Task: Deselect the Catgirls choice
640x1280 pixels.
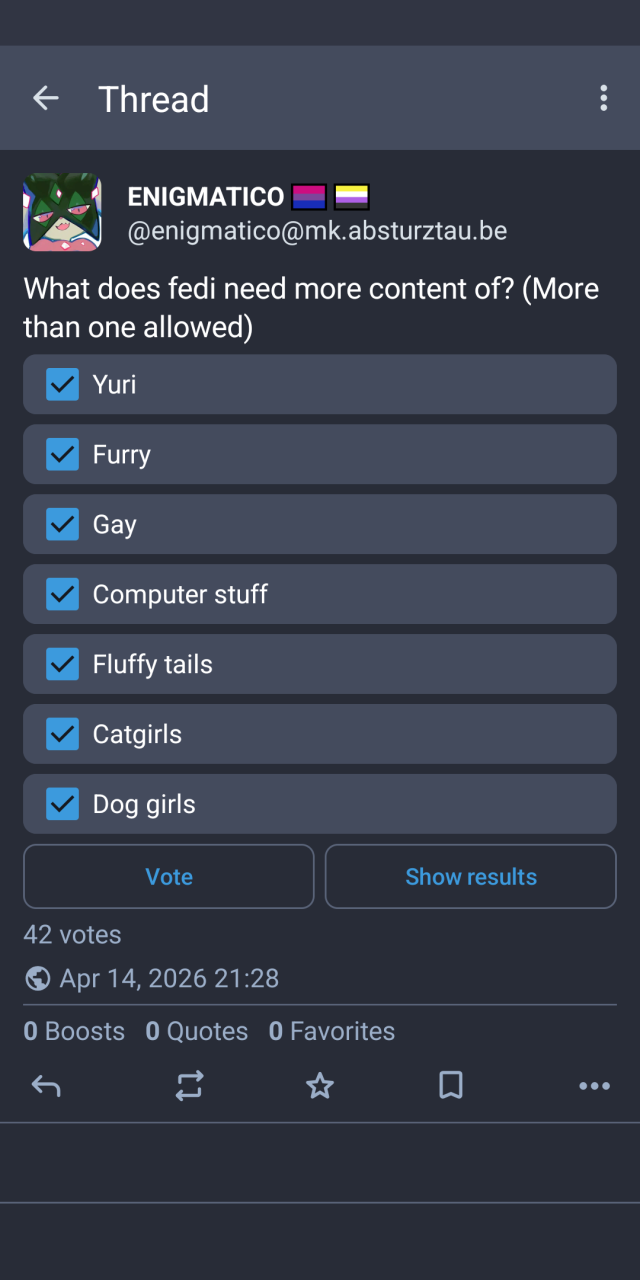Action: pos(63,734)
